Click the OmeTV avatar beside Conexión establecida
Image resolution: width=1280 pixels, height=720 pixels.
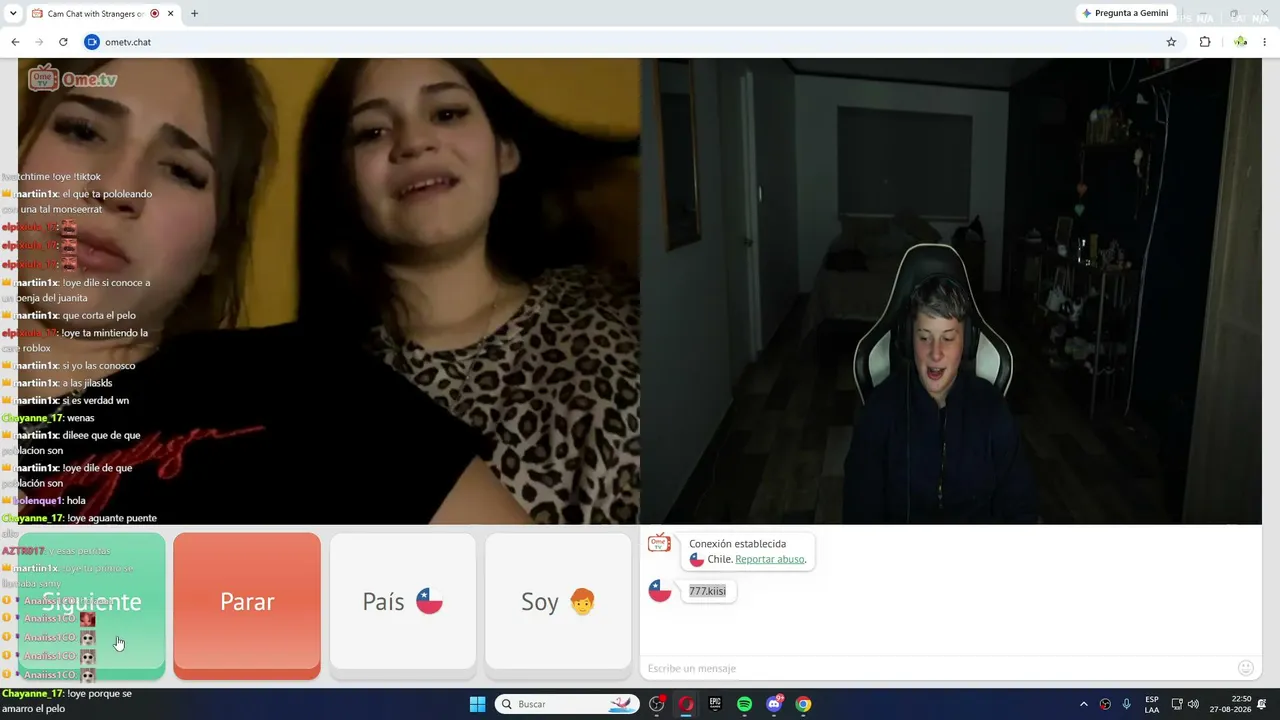(x=659, y=543)
